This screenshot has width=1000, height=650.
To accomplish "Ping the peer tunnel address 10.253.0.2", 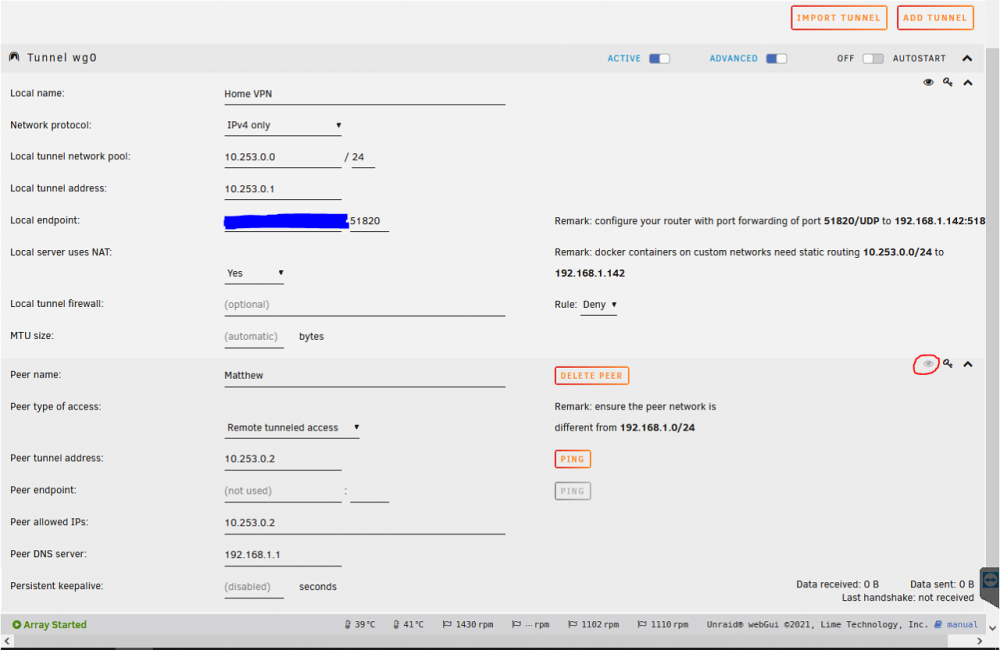I will [x=572, y=459].
